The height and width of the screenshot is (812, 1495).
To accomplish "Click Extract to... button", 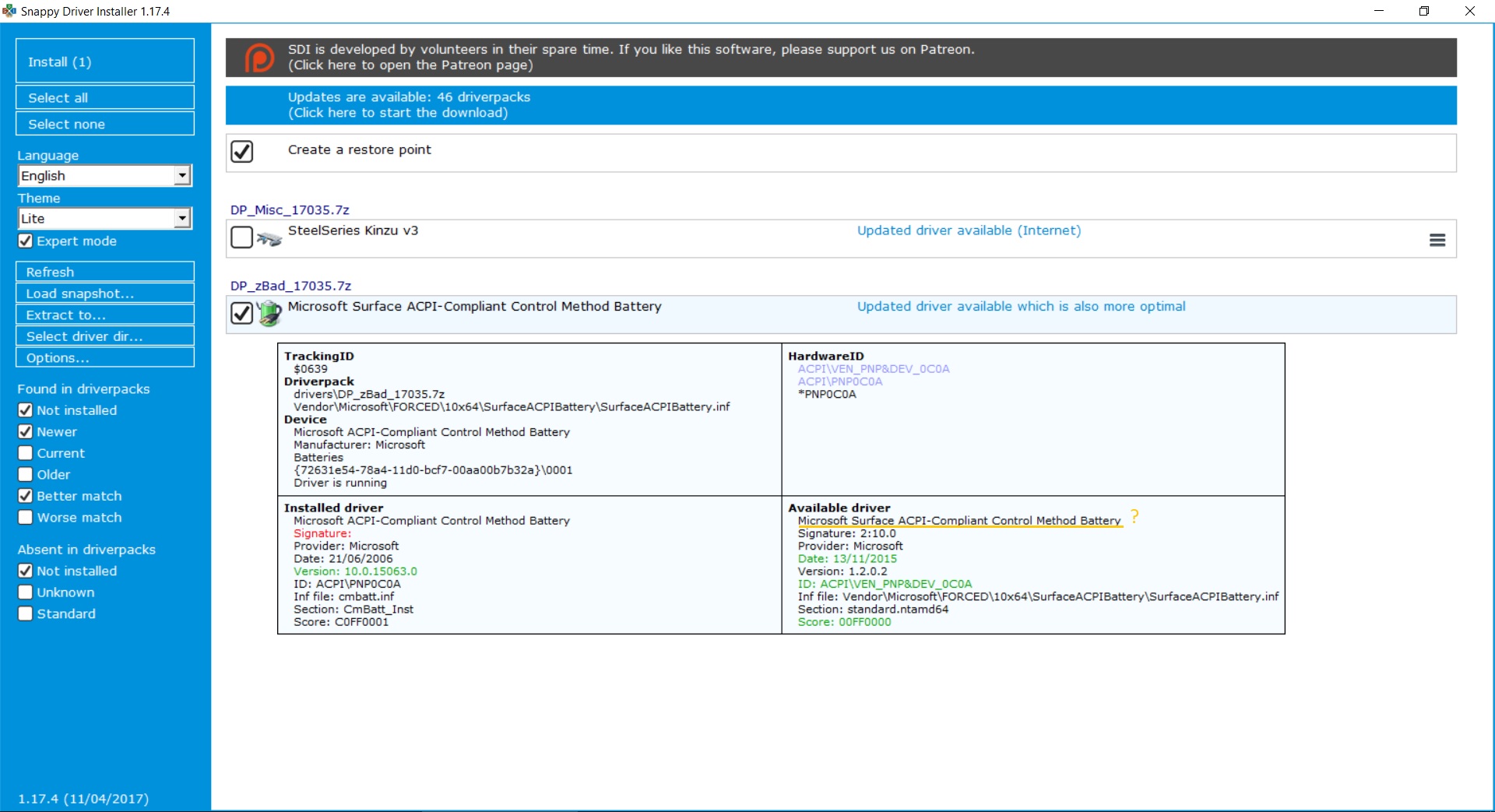I will 105,315.
